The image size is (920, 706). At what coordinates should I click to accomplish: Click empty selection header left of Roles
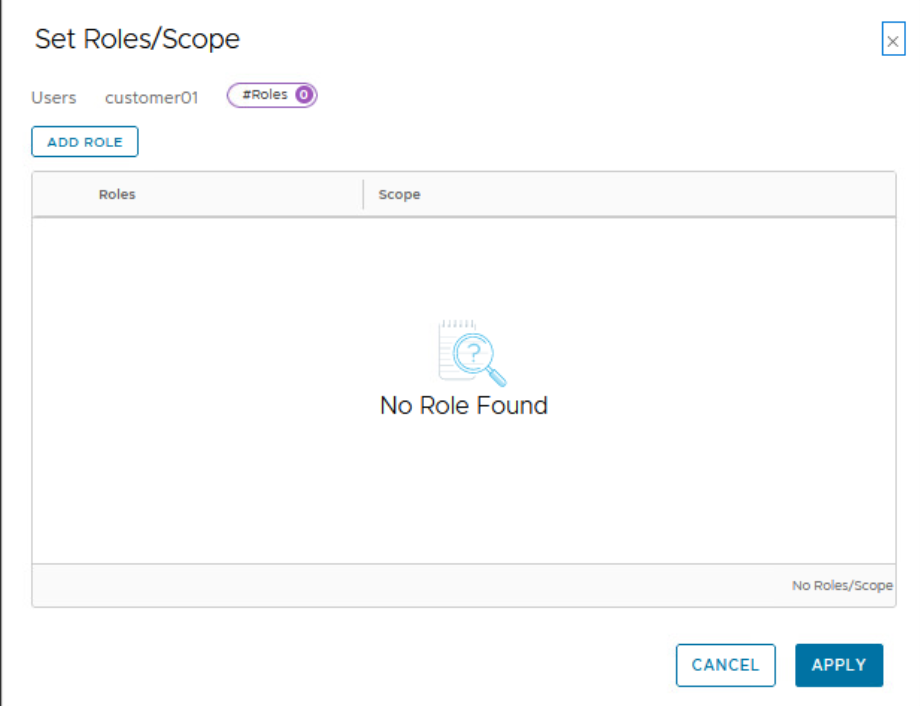(60, 194)
